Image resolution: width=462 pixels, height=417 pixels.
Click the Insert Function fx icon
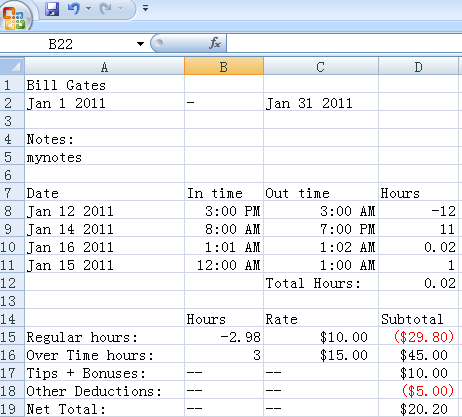click(215, 43)
